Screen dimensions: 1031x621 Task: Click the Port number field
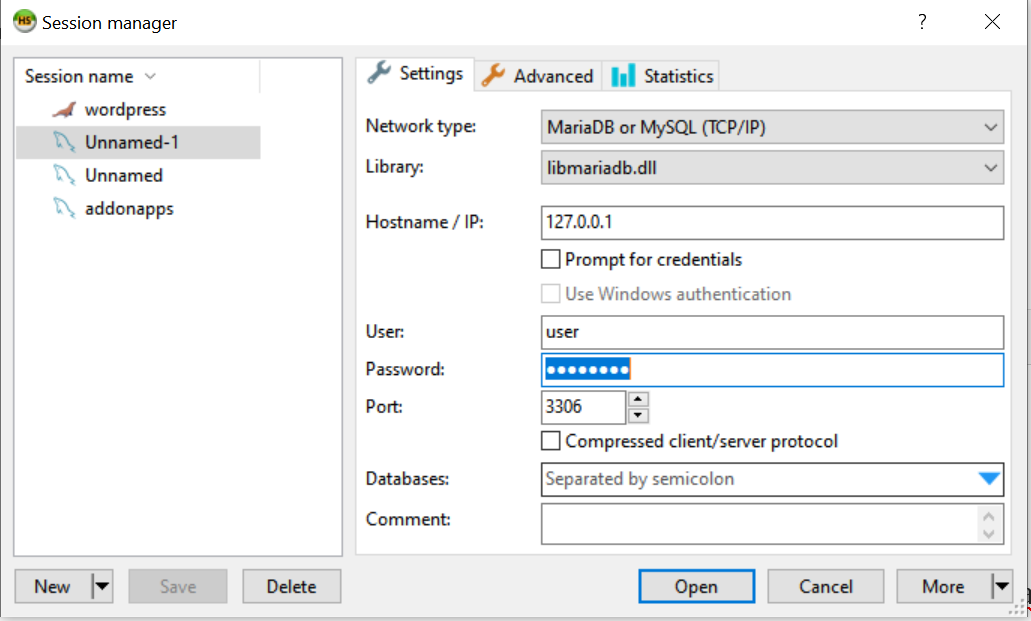[583, 407]
